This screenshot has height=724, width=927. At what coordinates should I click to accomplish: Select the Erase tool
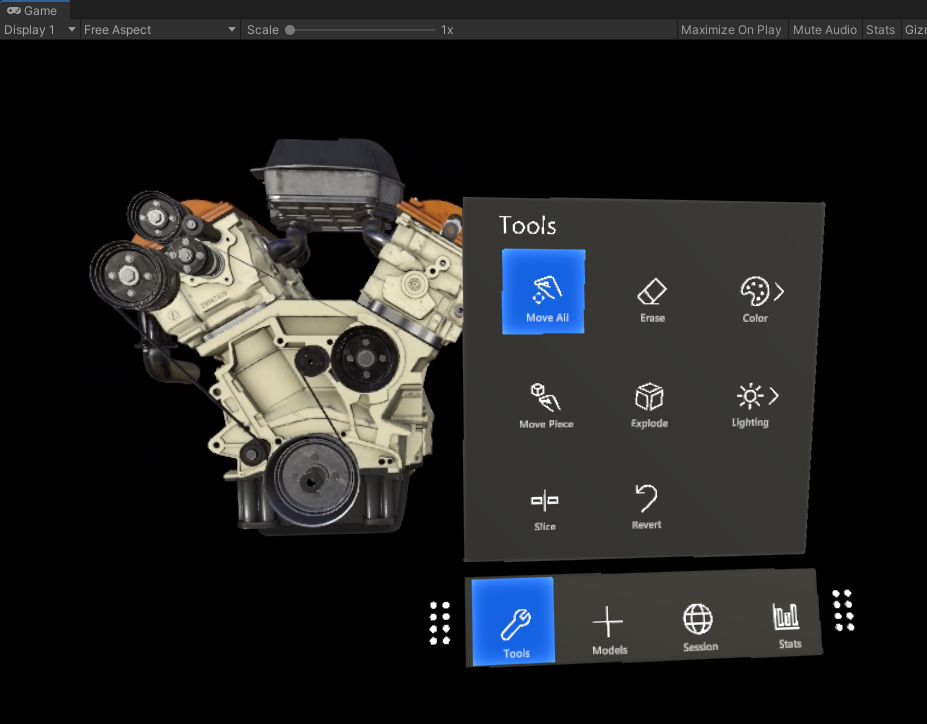click(x=651, y=295)
